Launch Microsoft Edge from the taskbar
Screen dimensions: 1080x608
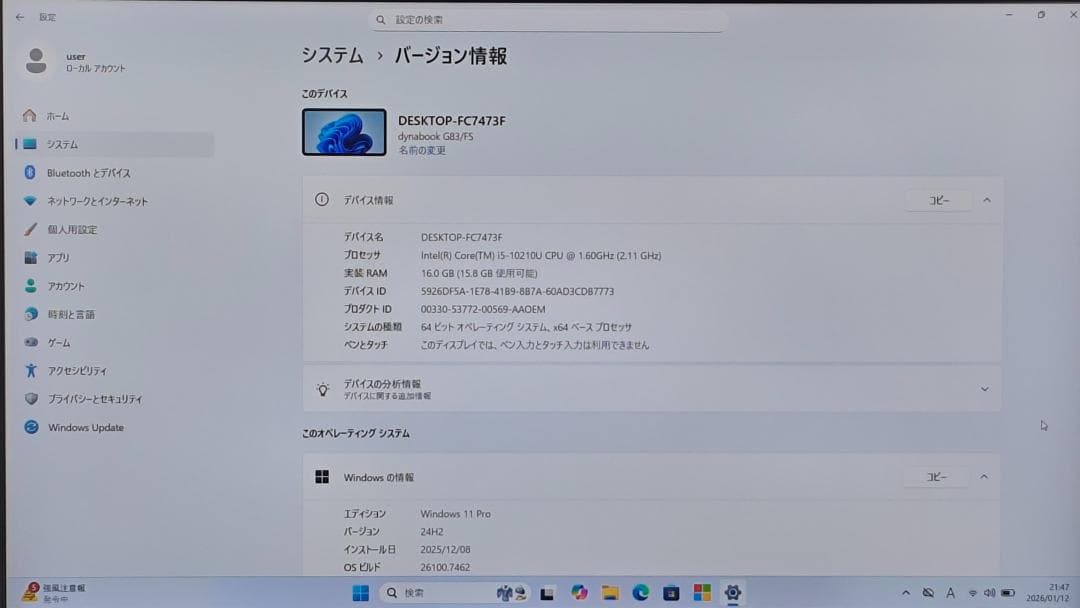(x=643, y=593)
